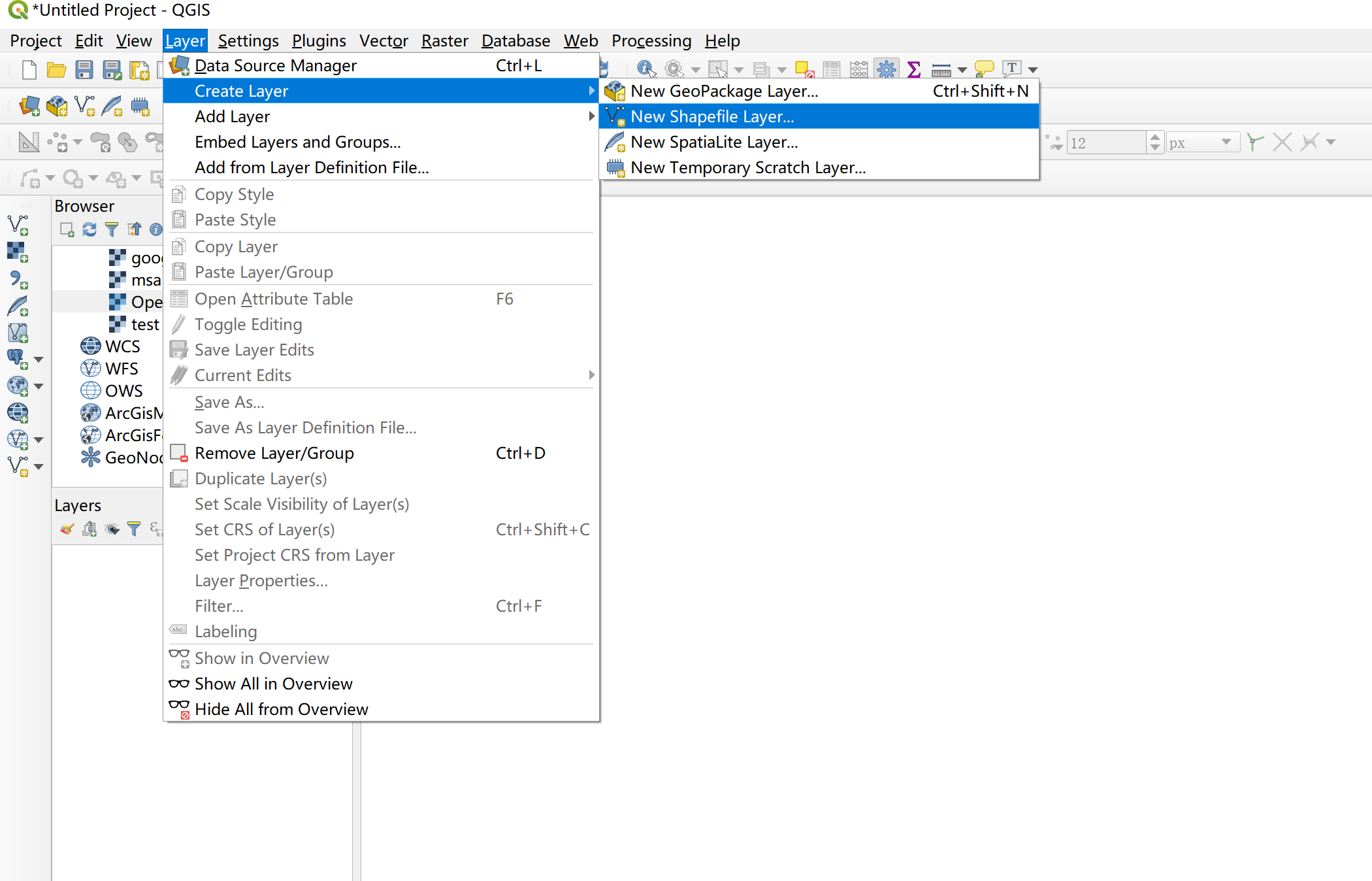Click Show All in Overview

coord(273,684)
